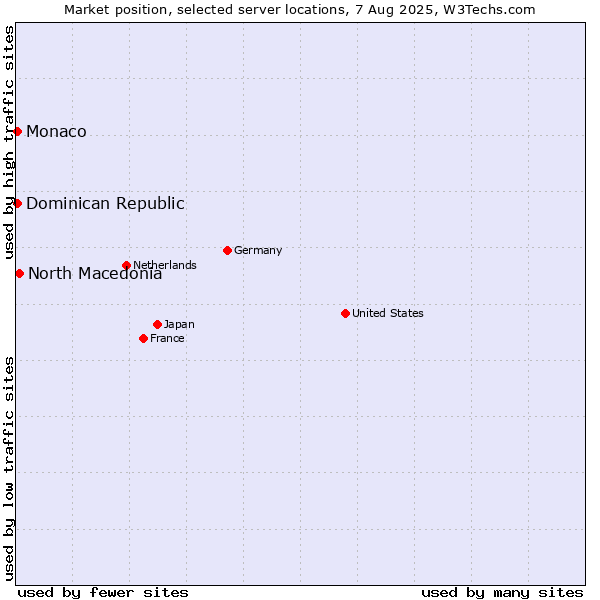600x600 pixels.
Task: Click the red Dominican Republic data point
Action: click(17, 204)
